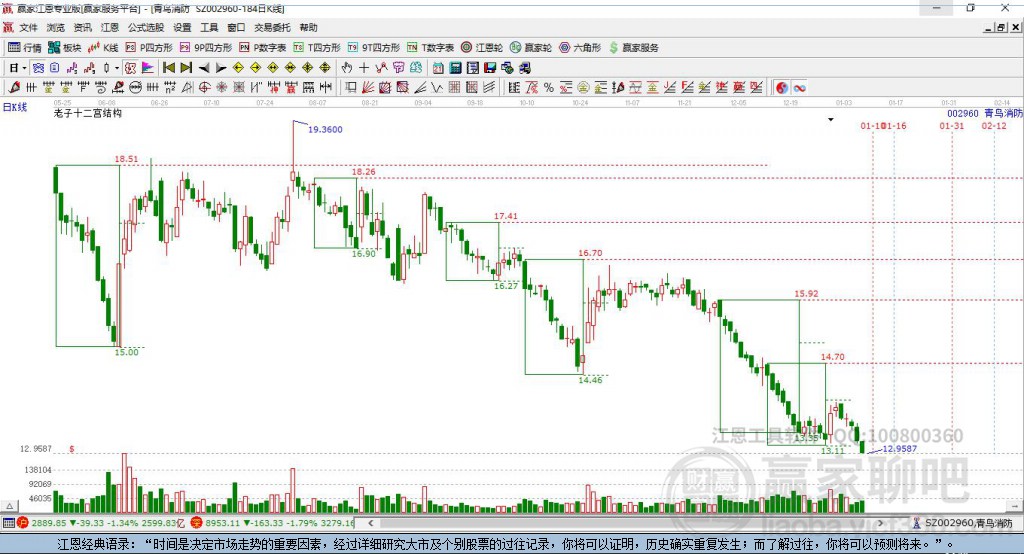Select the Gann fan angle tool

coord(368,88)
